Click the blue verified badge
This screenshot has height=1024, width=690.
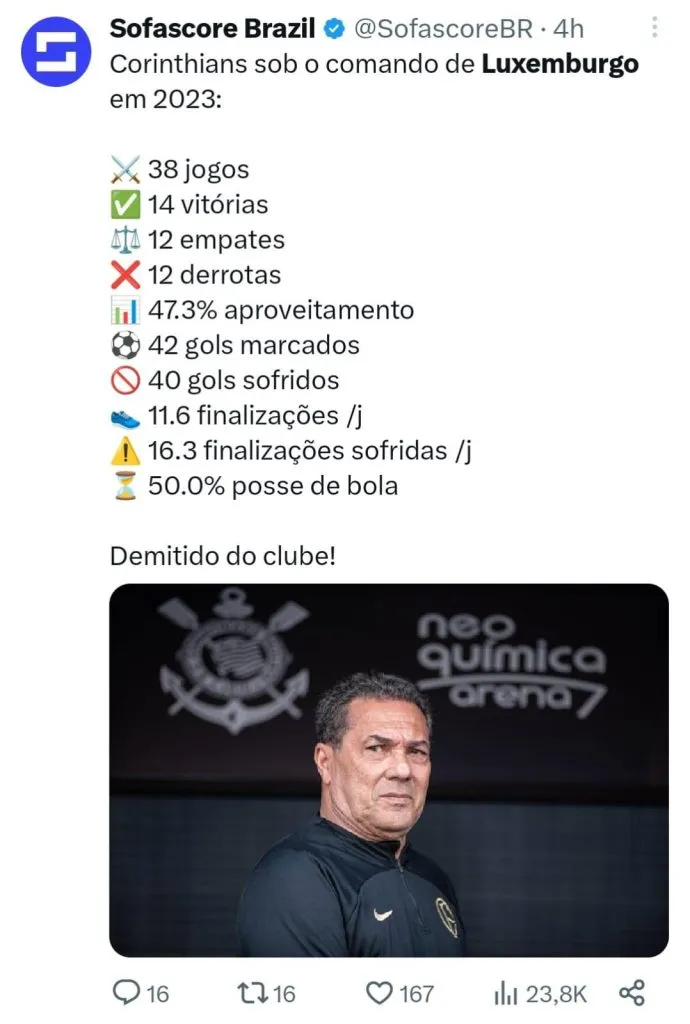click(333, 31)
